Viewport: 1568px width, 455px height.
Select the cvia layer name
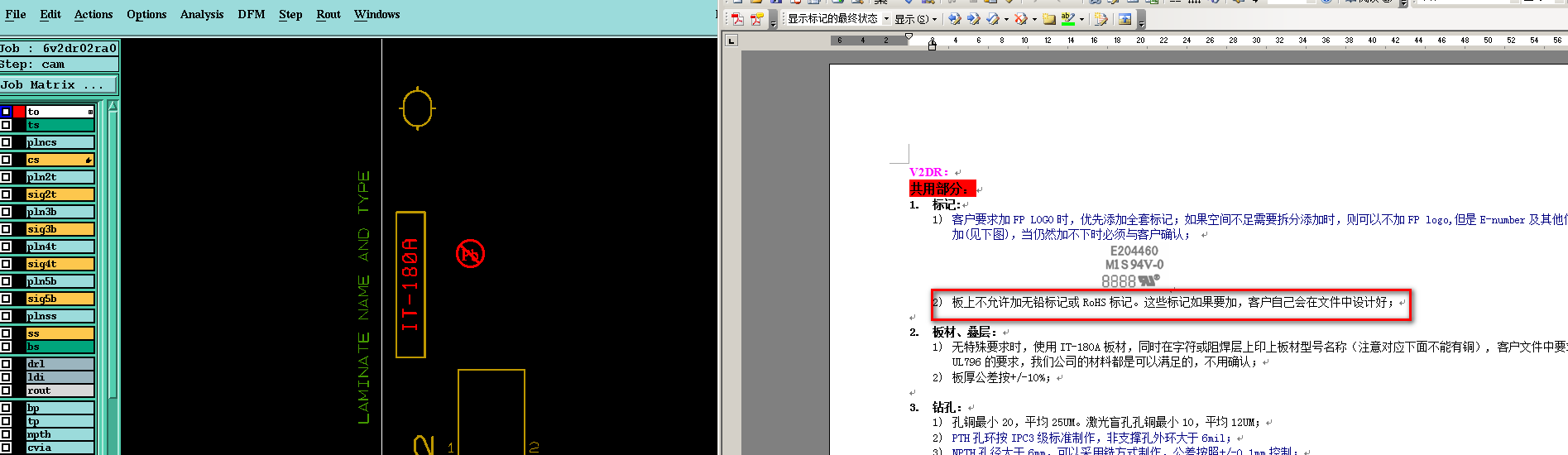[60, 448]
